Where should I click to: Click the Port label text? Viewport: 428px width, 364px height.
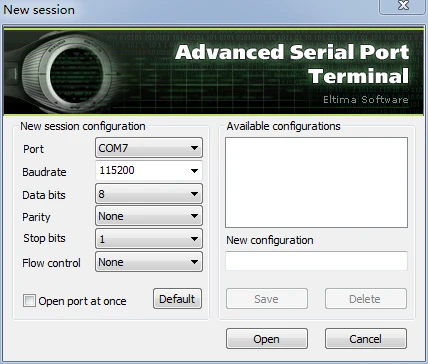tap(33, 149)
